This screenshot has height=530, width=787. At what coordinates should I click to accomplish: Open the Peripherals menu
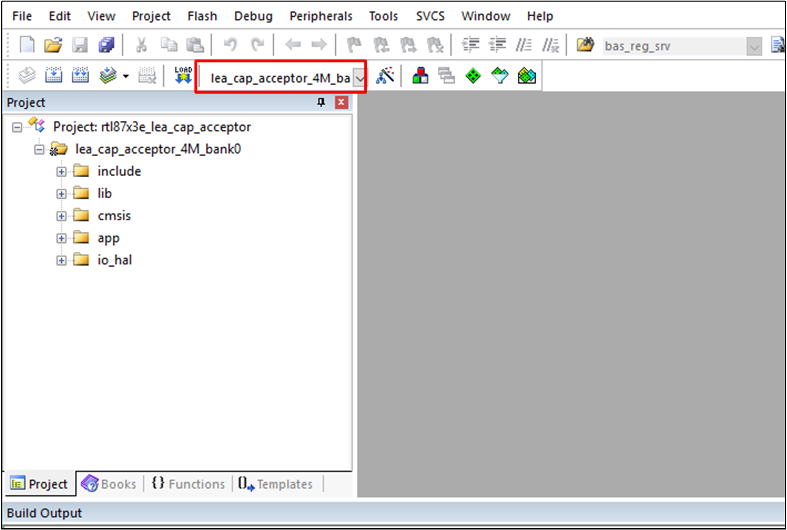[x=321, y=16]
